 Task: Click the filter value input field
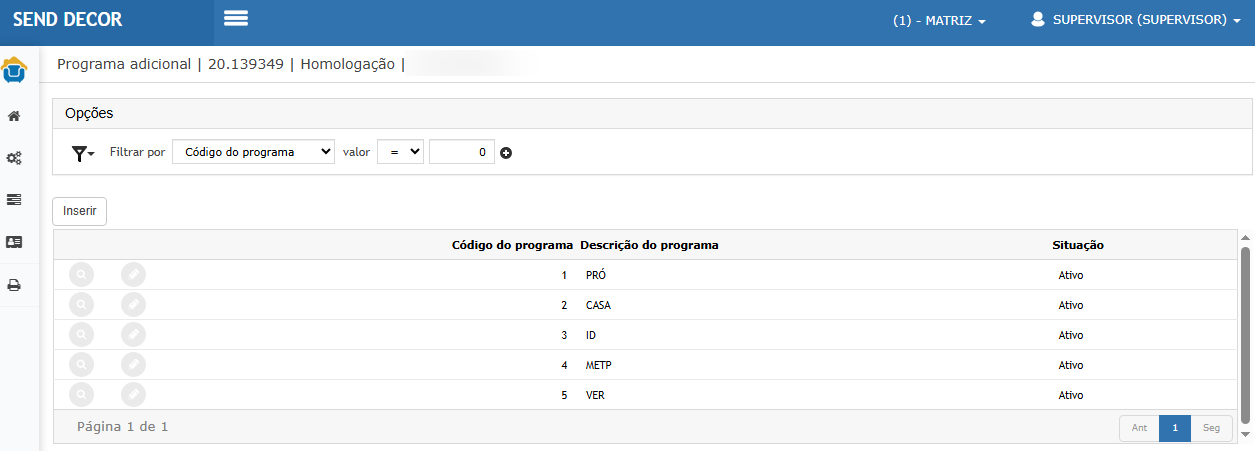pos(462,152)
